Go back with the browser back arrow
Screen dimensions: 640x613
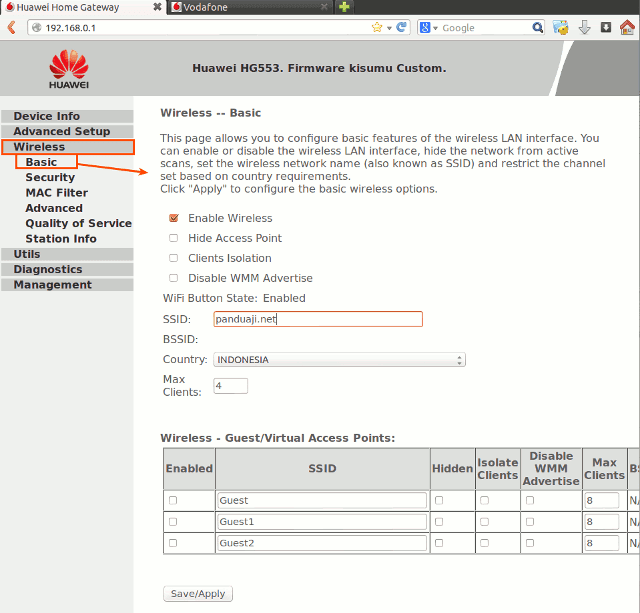12,28
